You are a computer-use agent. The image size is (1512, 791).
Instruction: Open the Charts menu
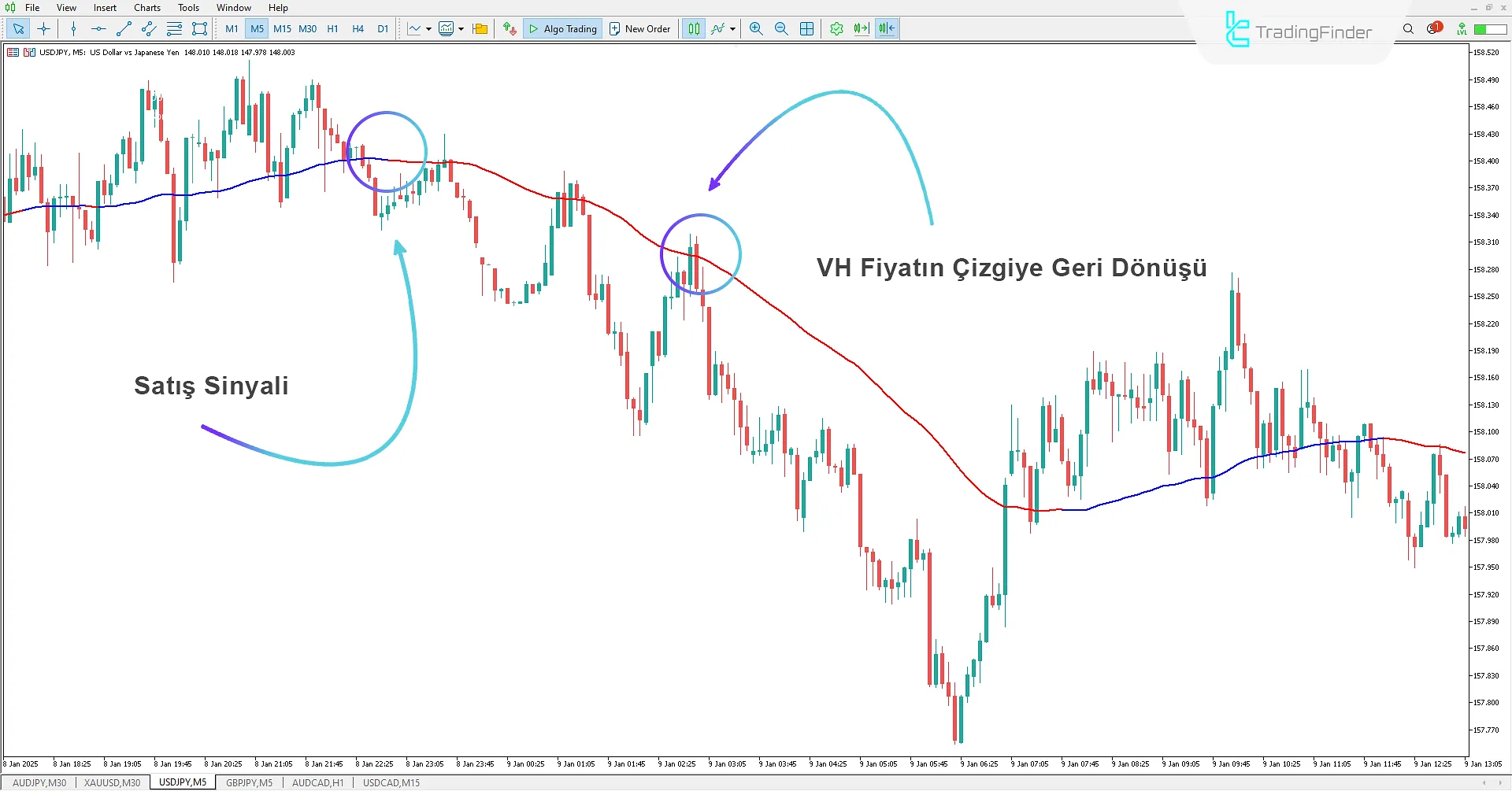[146, 8]
